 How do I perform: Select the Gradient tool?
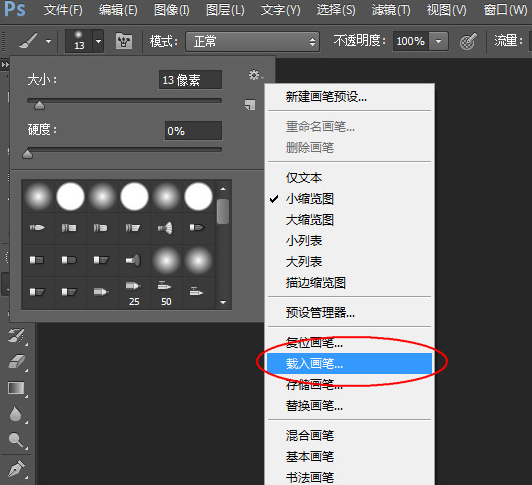(16, 388)
